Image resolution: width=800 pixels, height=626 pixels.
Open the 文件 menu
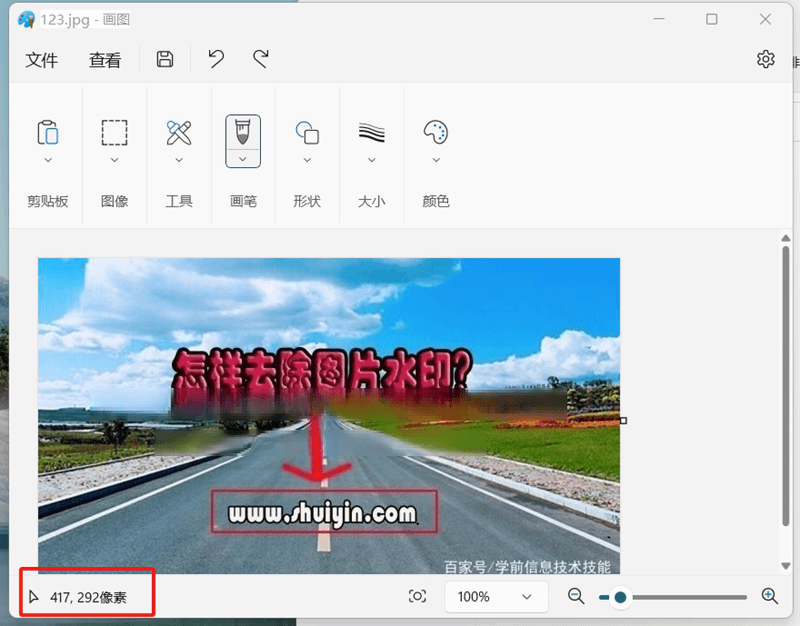(x=41, y=60)
